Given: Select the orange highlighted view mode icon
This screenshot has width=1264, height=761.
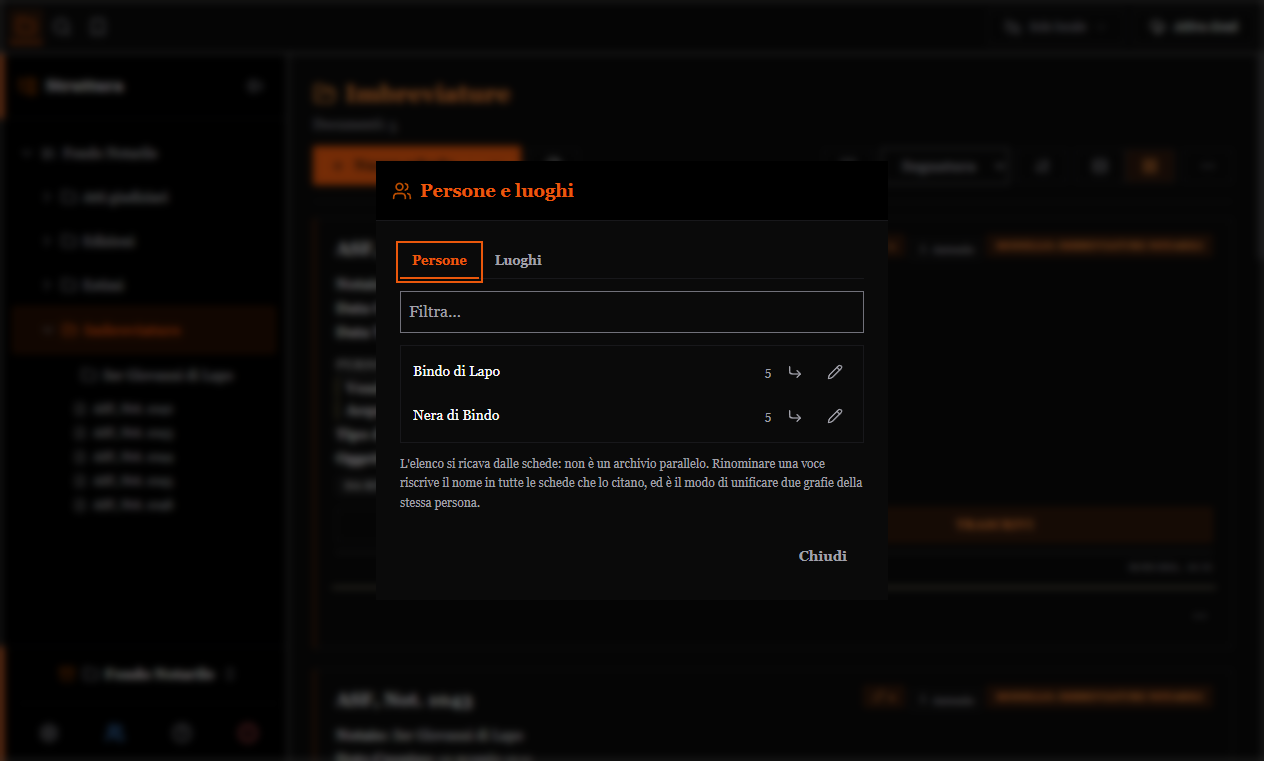Looking at the screenshot, I should tap(1151, 166).
